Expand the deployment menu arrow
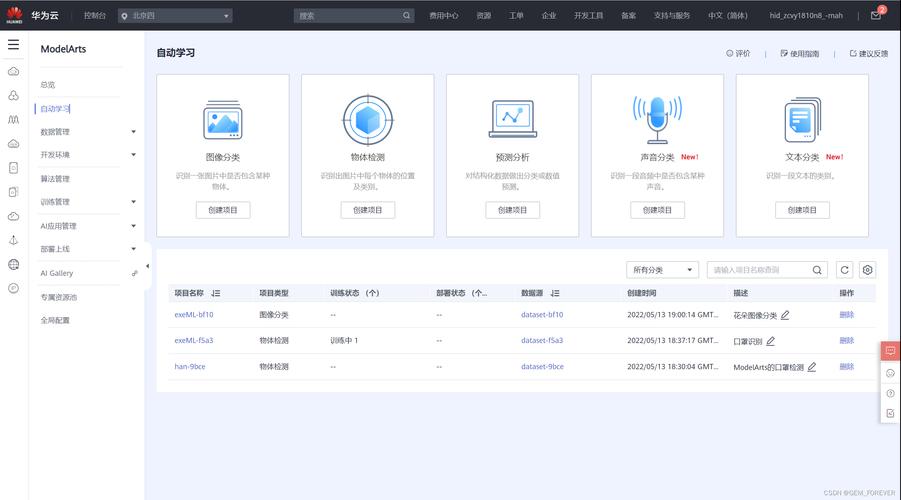This screenshot has height=500, width=901. pos(133,249)
